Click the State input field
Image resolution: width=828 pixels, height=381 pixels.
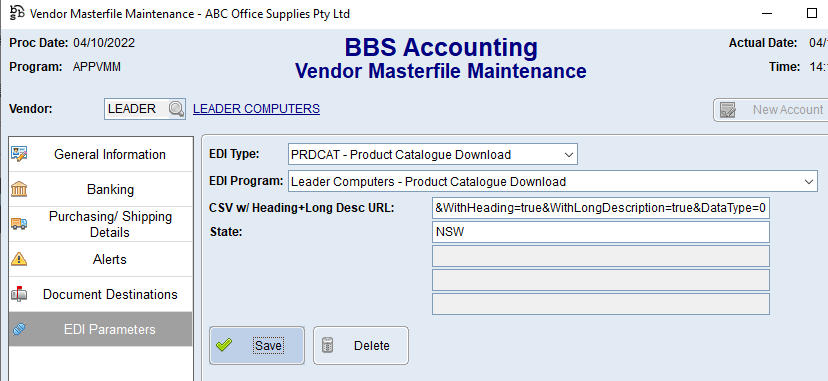click(x=600, y=232)
